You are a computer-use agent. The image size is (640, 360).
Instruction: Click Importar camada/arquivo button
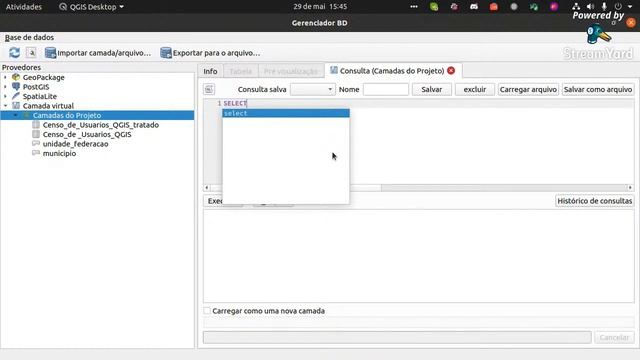(98, 53)
